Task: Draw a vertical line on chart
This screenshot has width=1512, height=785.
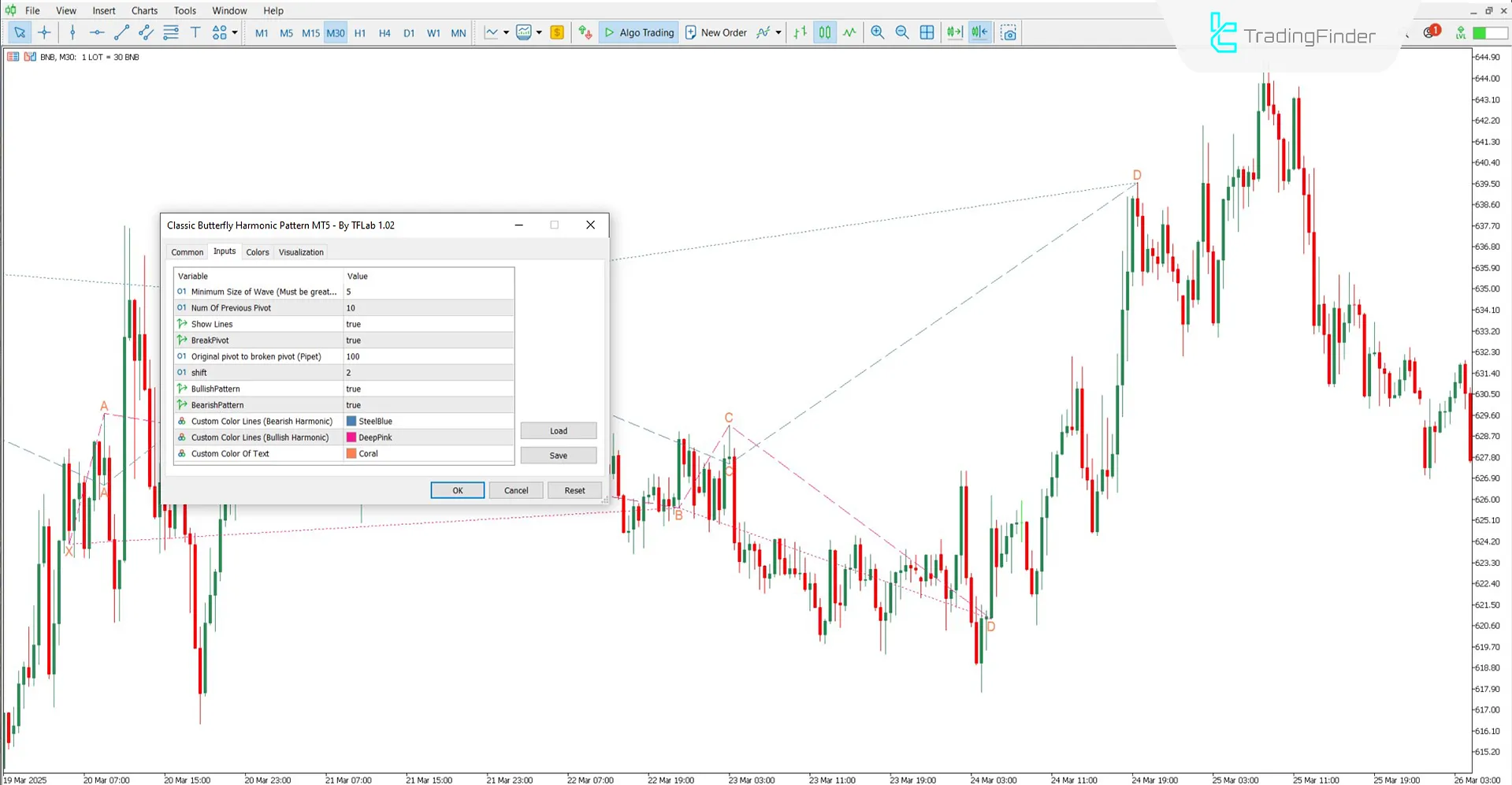Action: coord(72,32)
